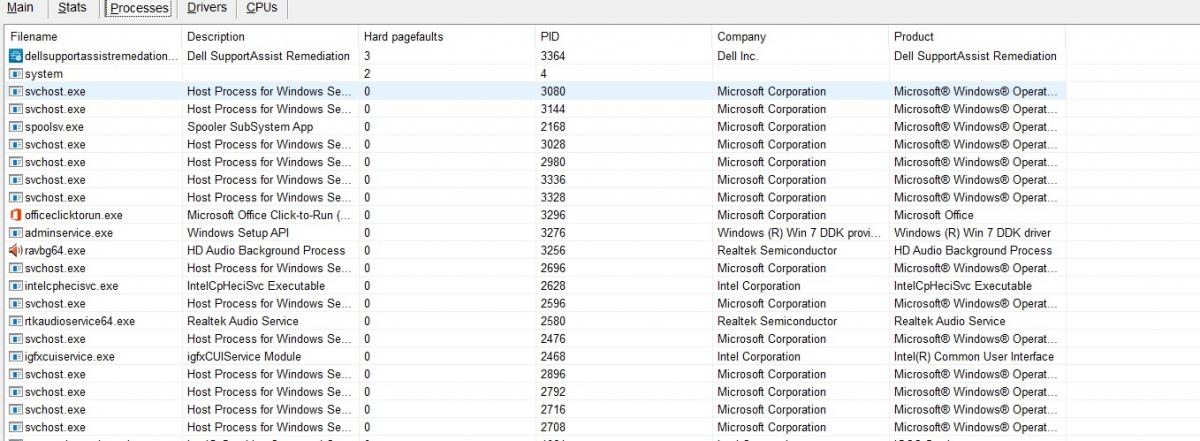Switch to the Main tab

21,8
